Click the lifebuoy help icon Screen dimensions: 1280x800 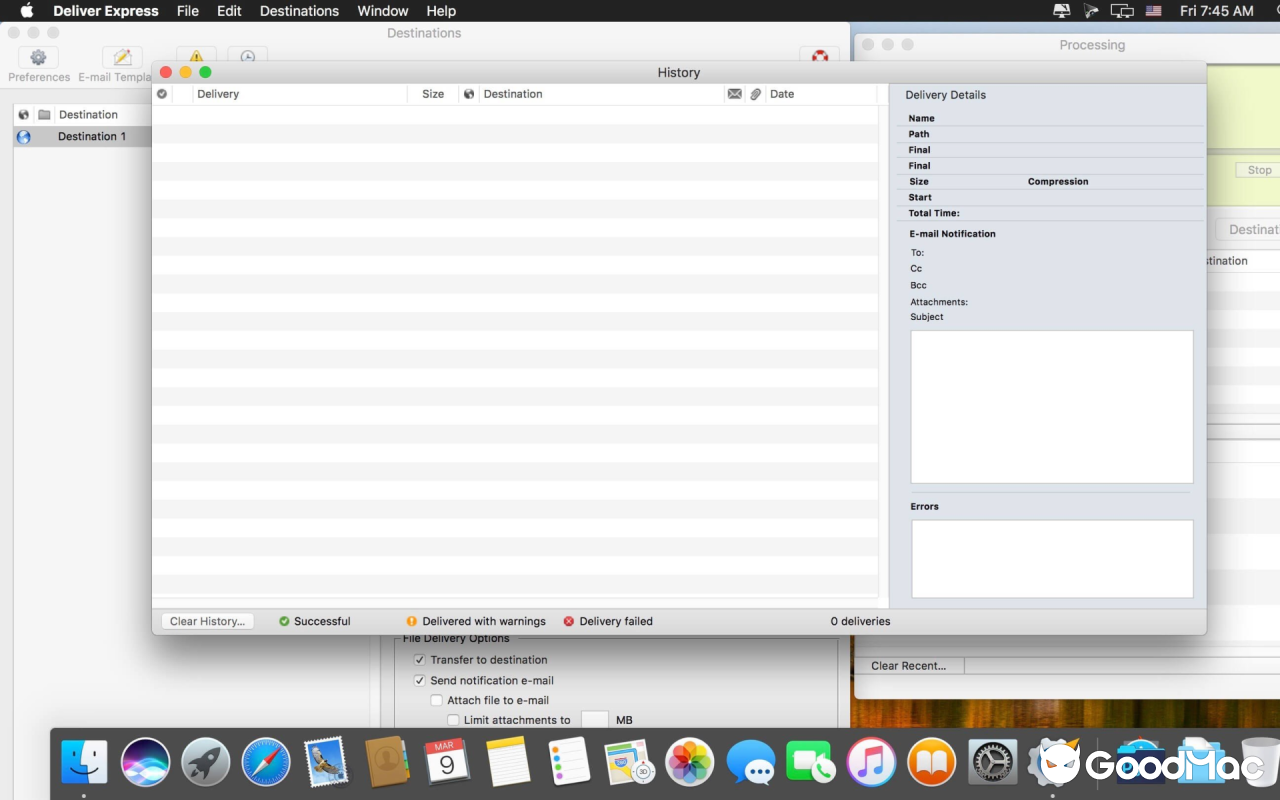(819, 56)
